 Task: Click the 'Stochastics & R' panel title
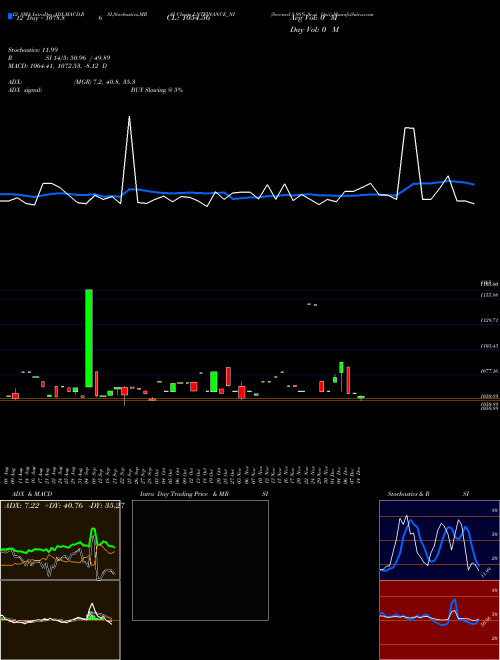[409, 494]
